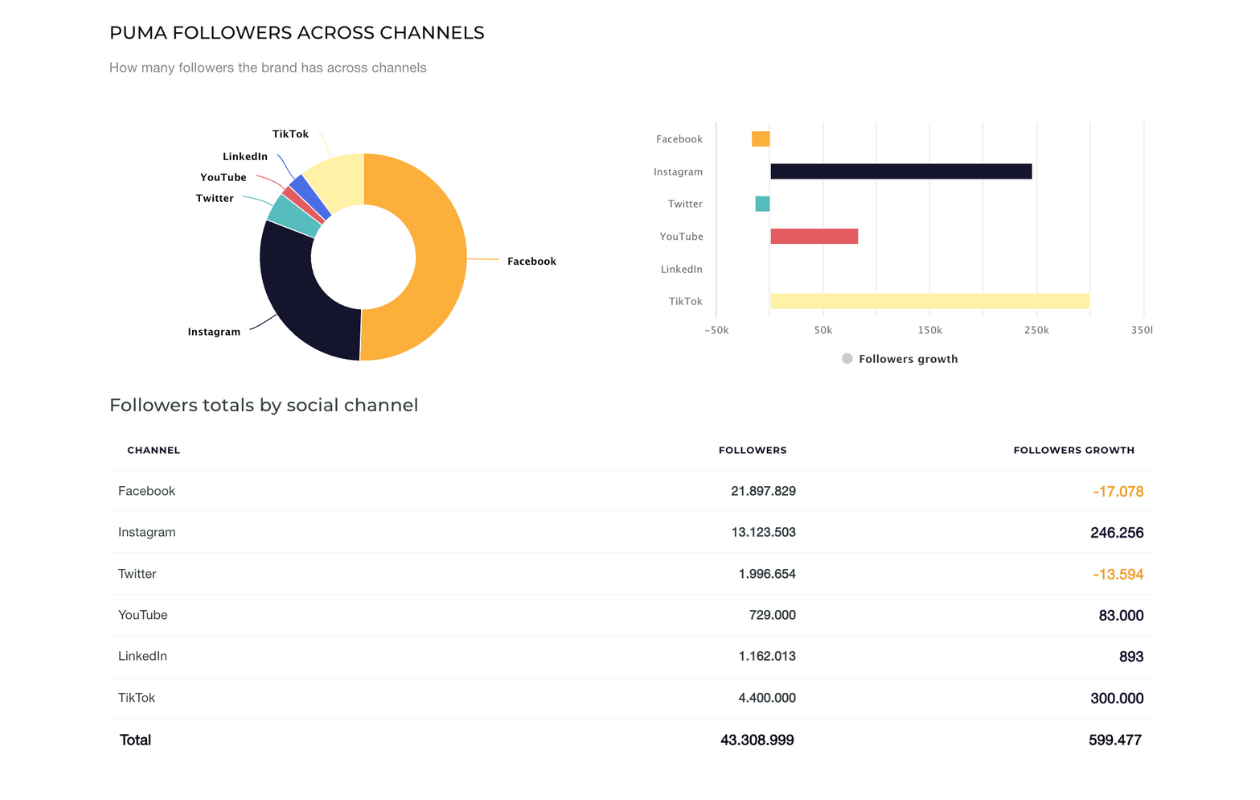Click the Twitter teal bar in growth chart
Viewport: 1260px width, 800px height.
pos(763,204)
